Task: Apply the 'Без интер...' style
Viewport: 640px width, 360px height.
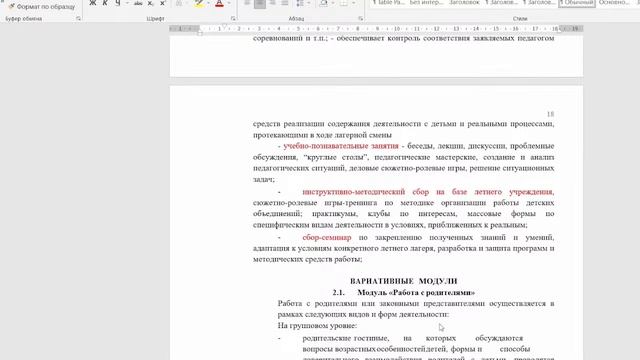Action: click(426, 3)
